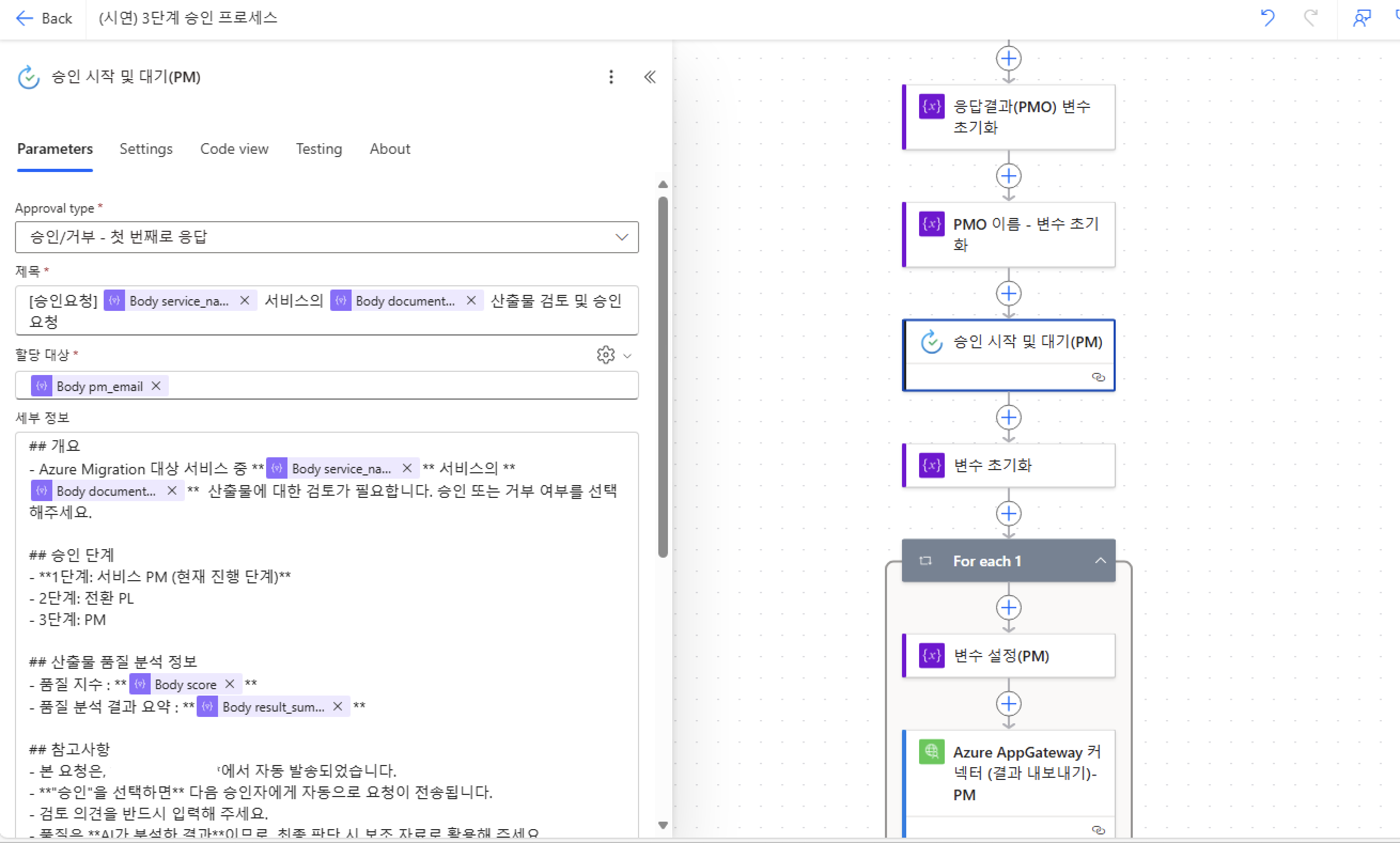Click variable icon on PMO 이름 card
1400x843 pixels.
(931, 224)
